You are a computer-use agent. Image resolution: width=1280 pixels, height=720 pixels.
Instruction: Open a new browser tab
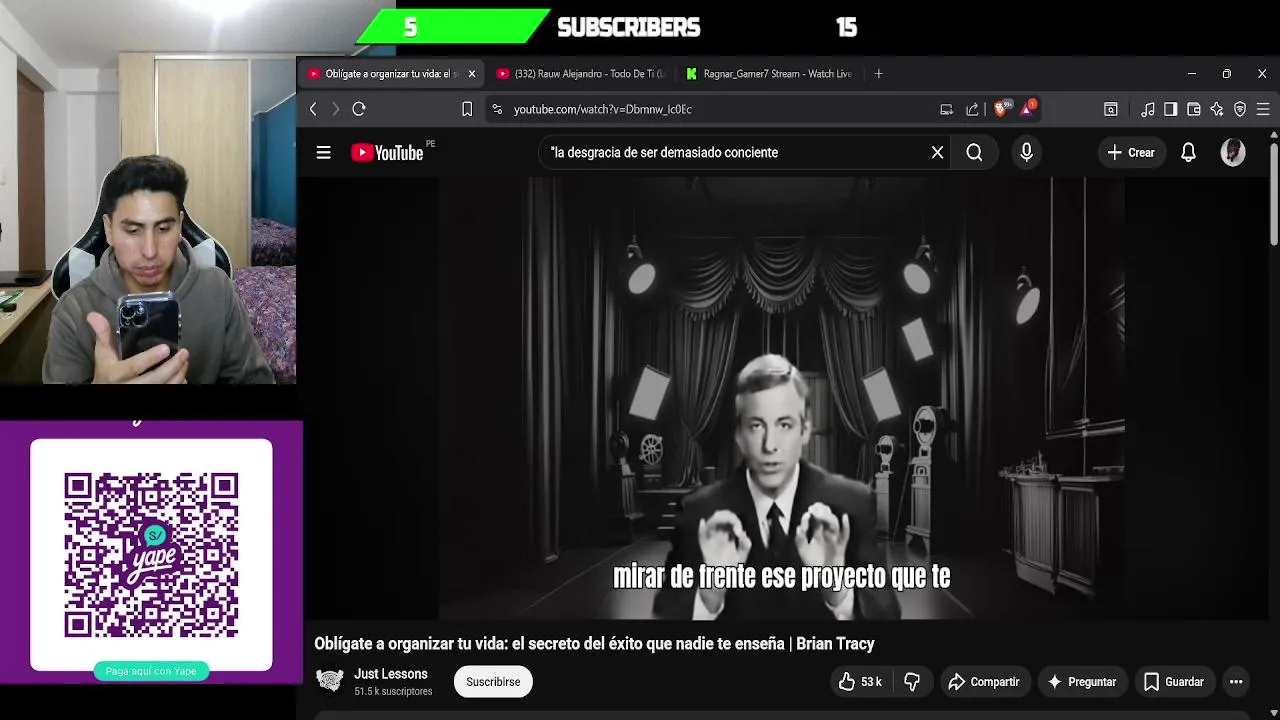pos(879,74)
